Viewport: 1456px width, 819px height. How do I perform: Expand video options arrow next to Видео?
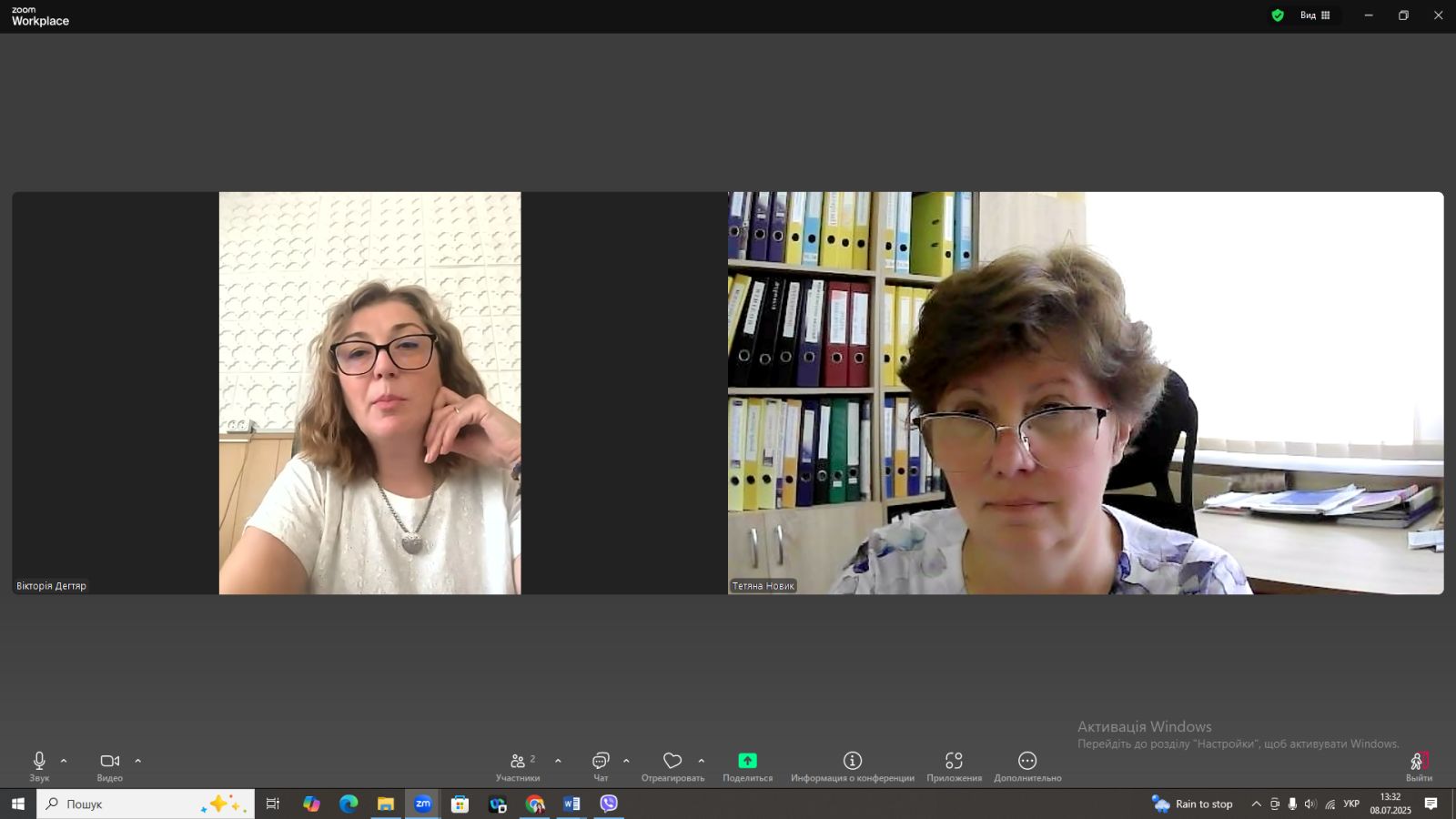tap(138, 761)
